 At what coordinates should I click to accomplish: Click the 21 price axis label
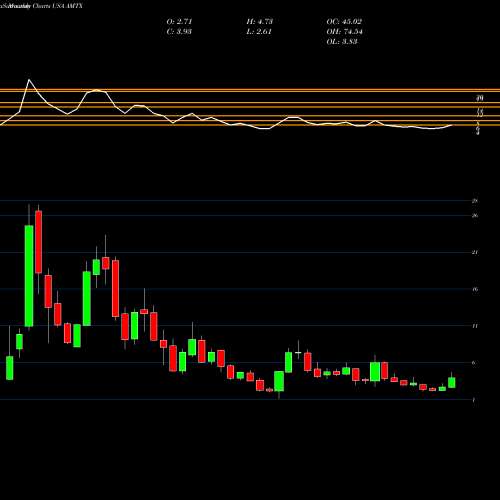point(475,252)
